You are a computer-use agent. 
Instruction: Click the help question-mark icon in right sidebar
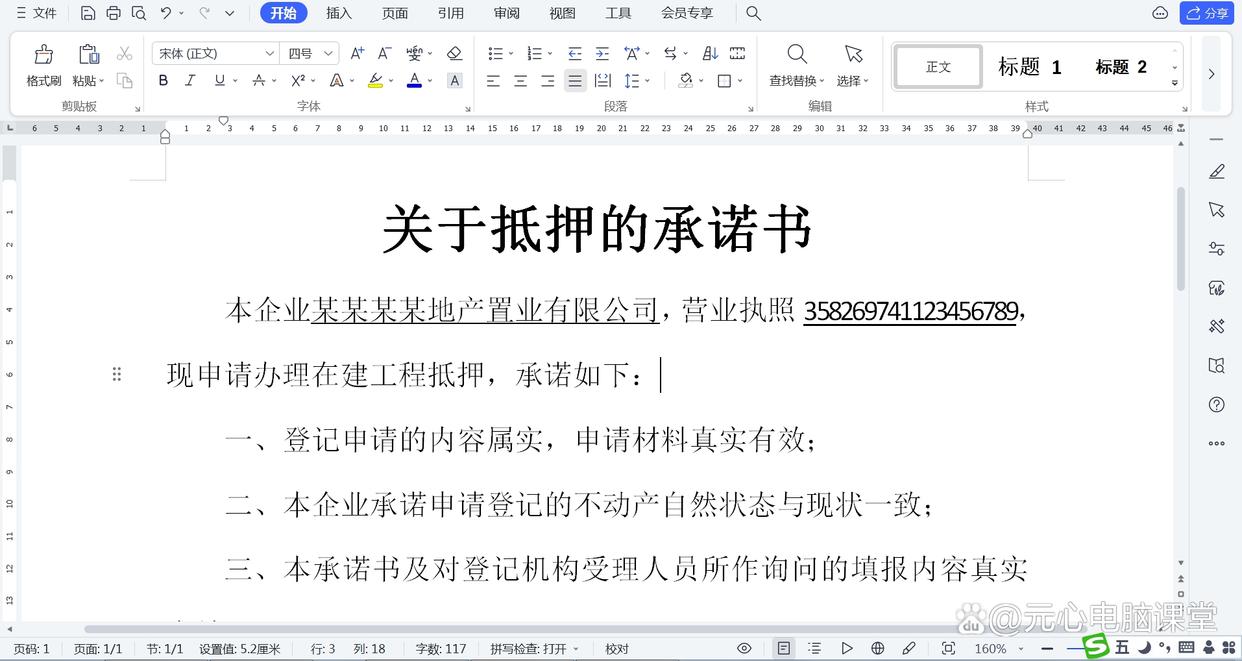(1217, 405)
